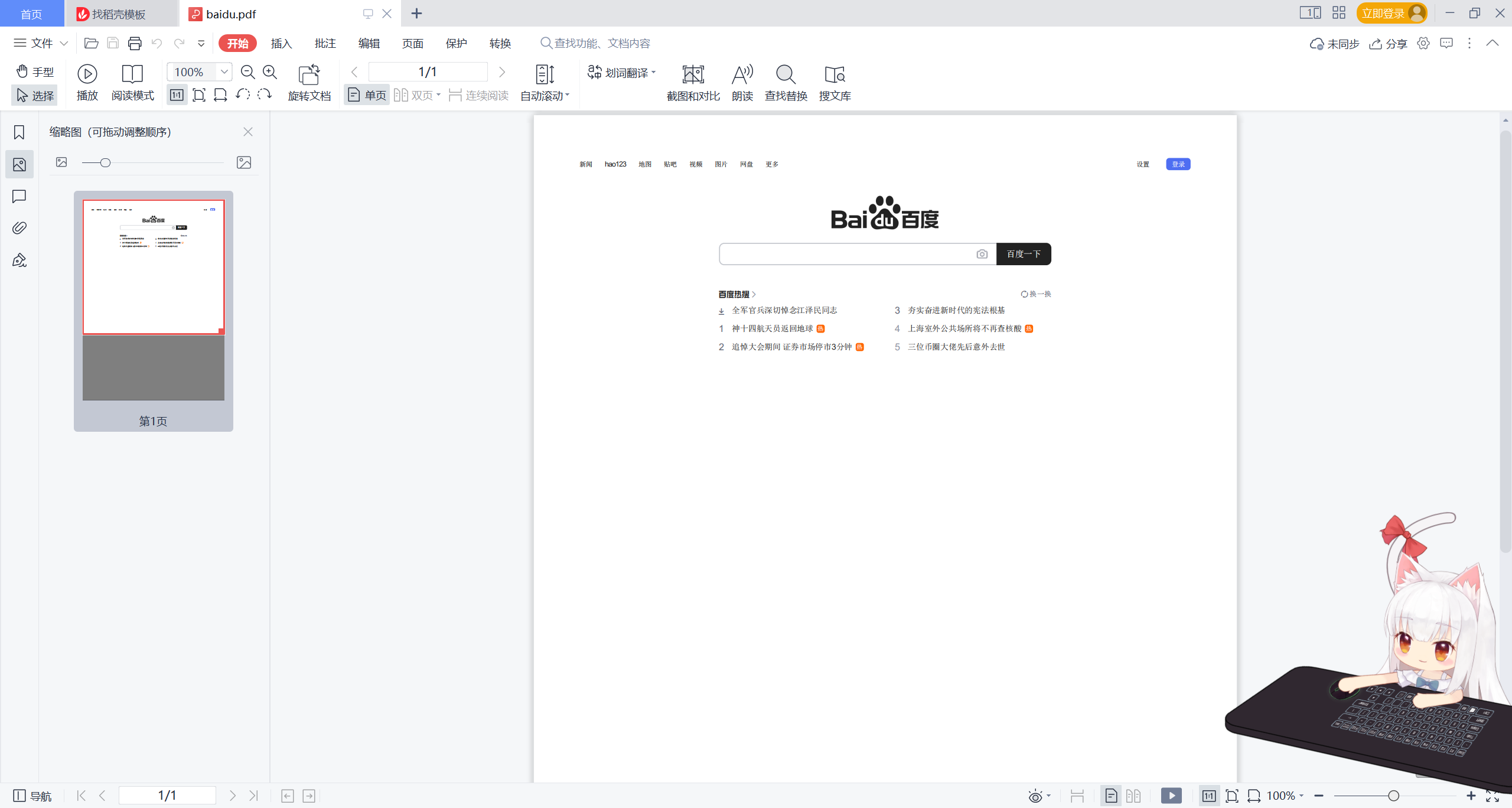Toggle single page (单页) view
The width and height of the screenshot is (1512, 808).
coord(367,95)
